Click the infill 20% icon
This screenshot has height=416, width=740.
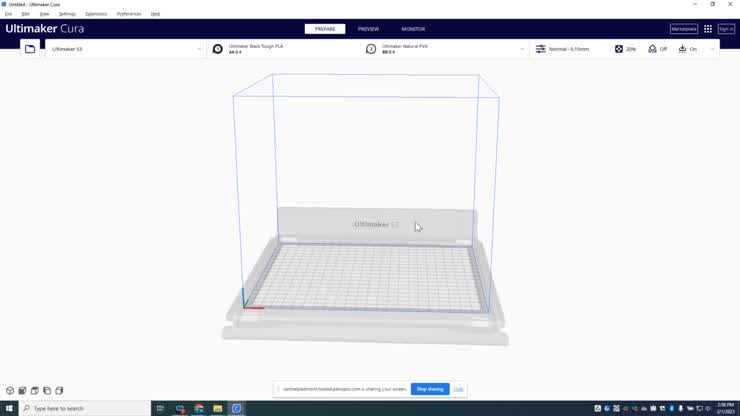[619, 49]
